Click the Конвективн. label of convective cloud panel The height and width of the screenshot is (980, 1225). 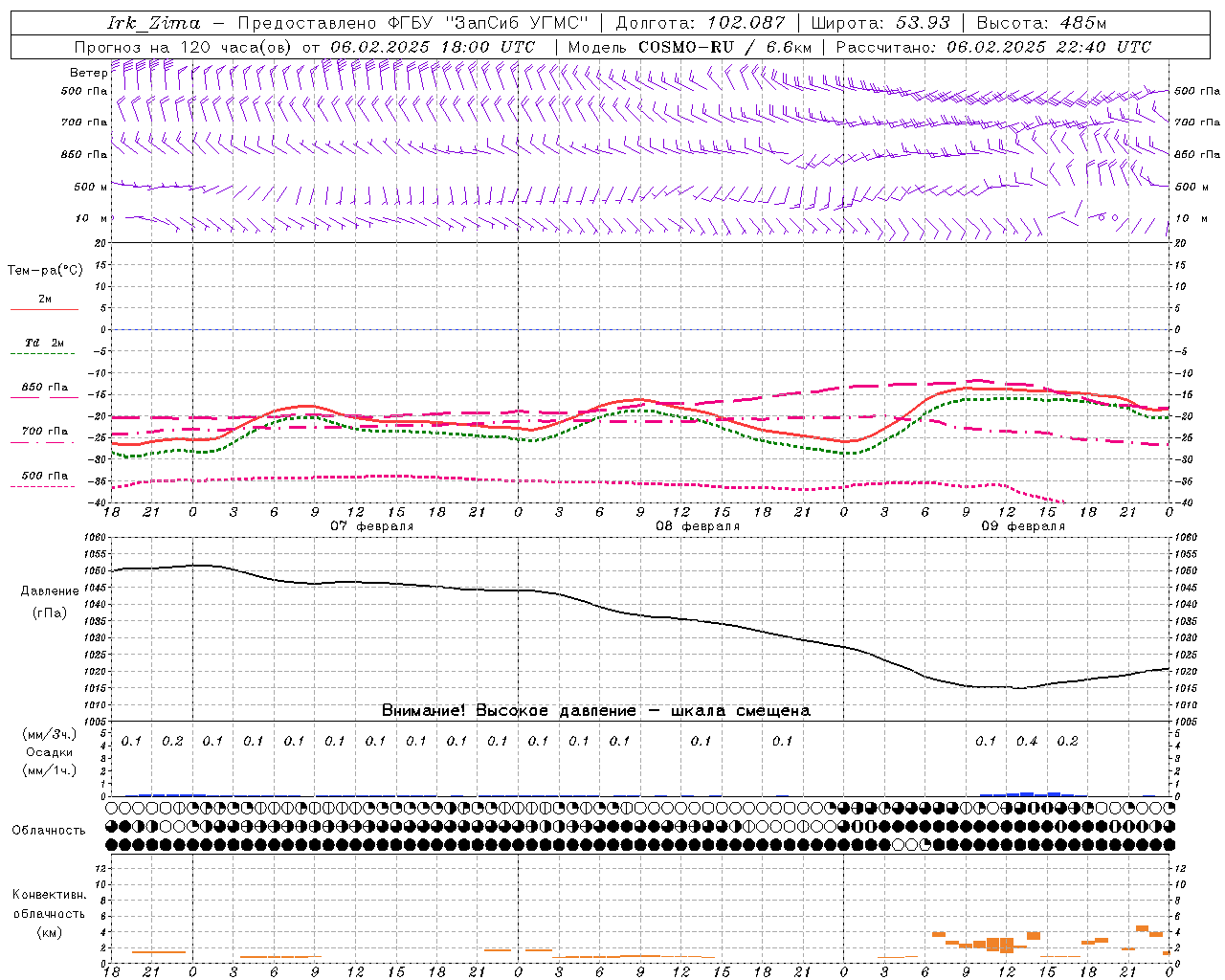(50, 895)
